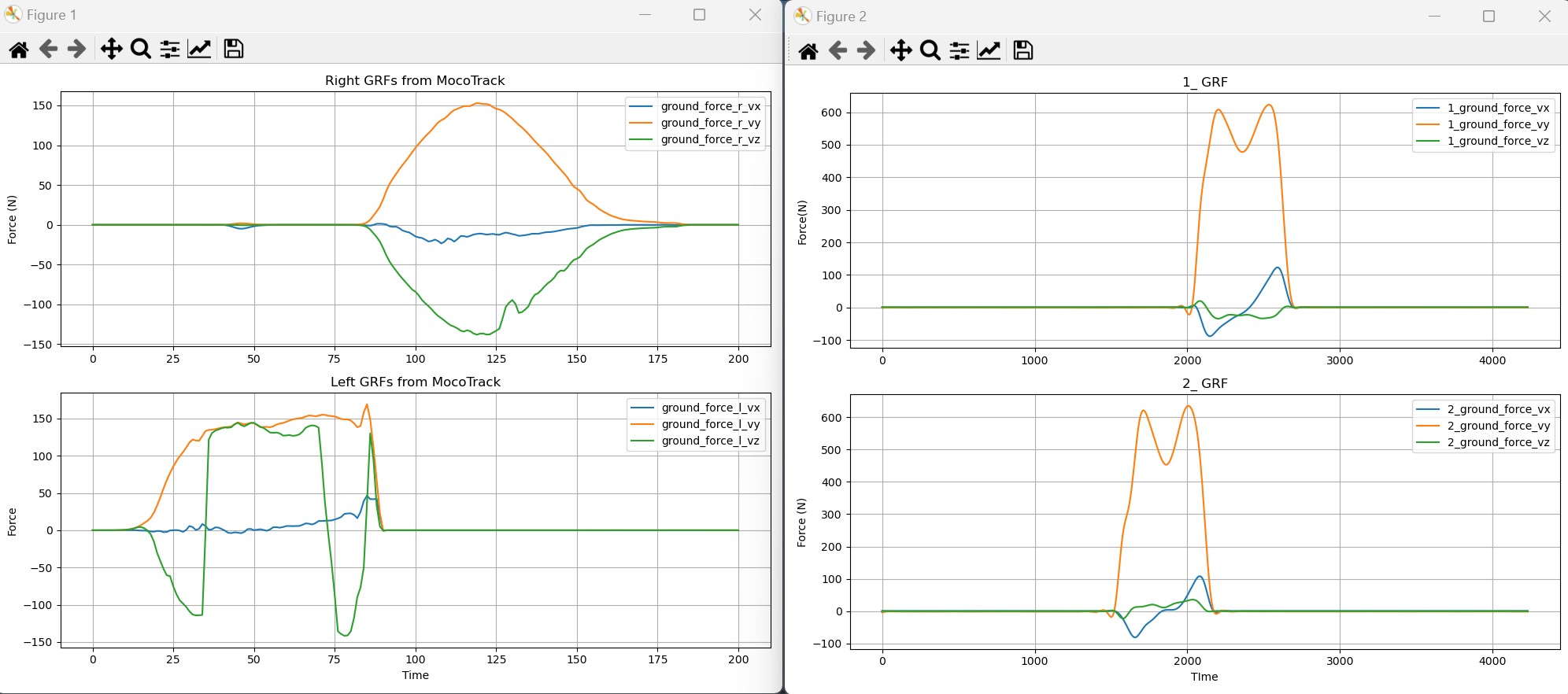Maximize the Figure 1 window
Image resolution: width=1568 pixels, height=694 pixels.
click(699, 14)
